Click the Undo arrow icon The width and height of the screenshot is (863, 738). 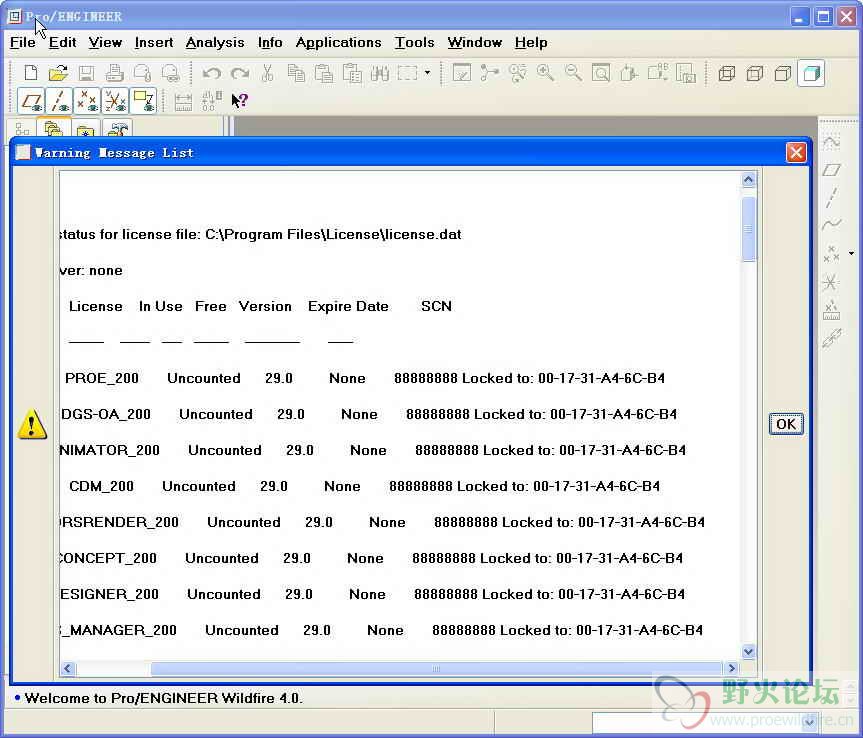click(x=211, y=73)
